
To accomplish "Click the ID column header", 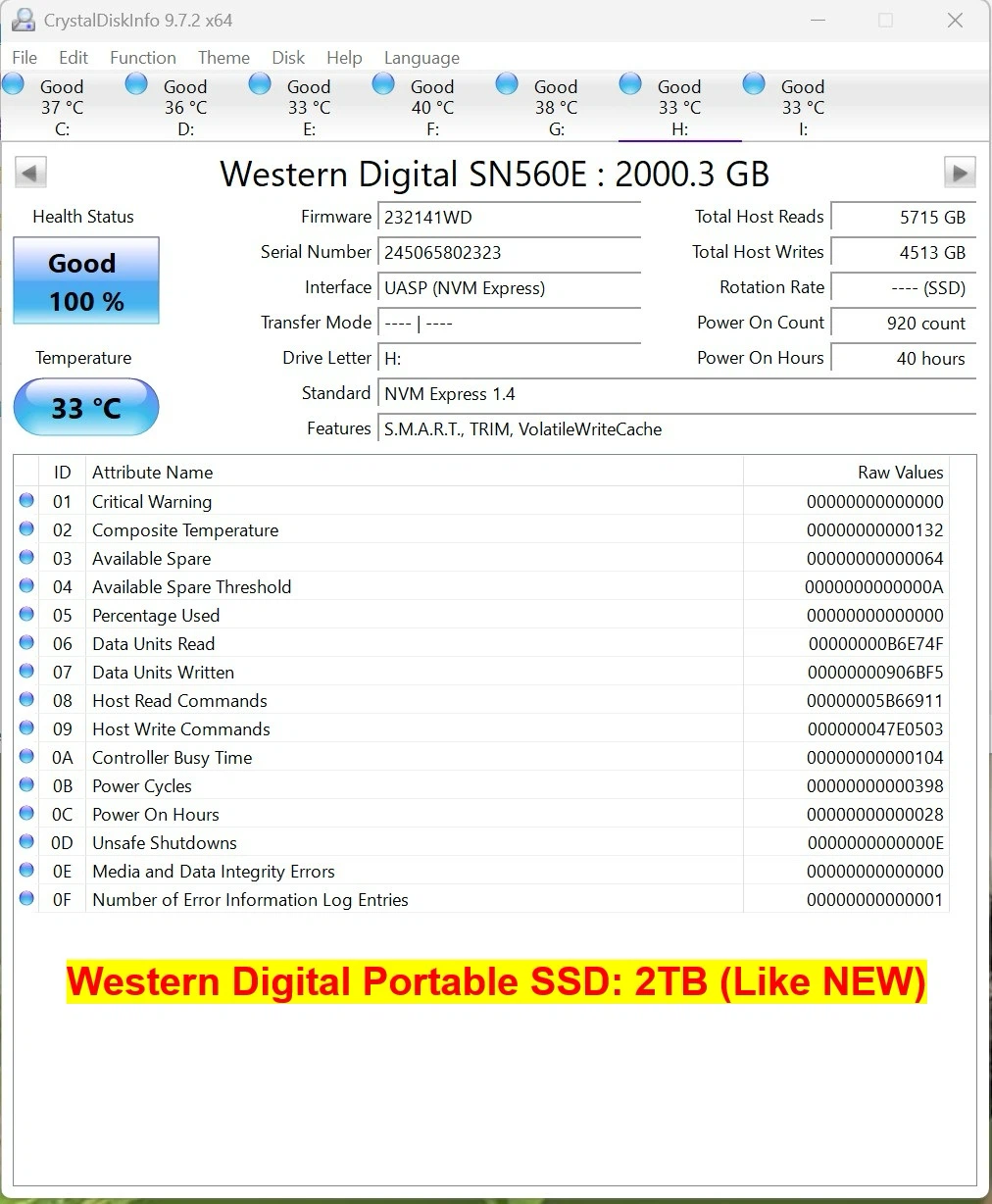I will [x=63, y=472].
